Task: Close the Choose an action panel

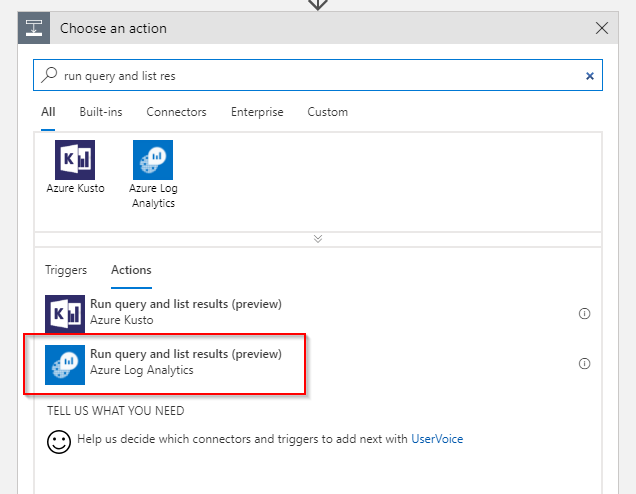Action: pyautogui.click(x=602, y=28)
